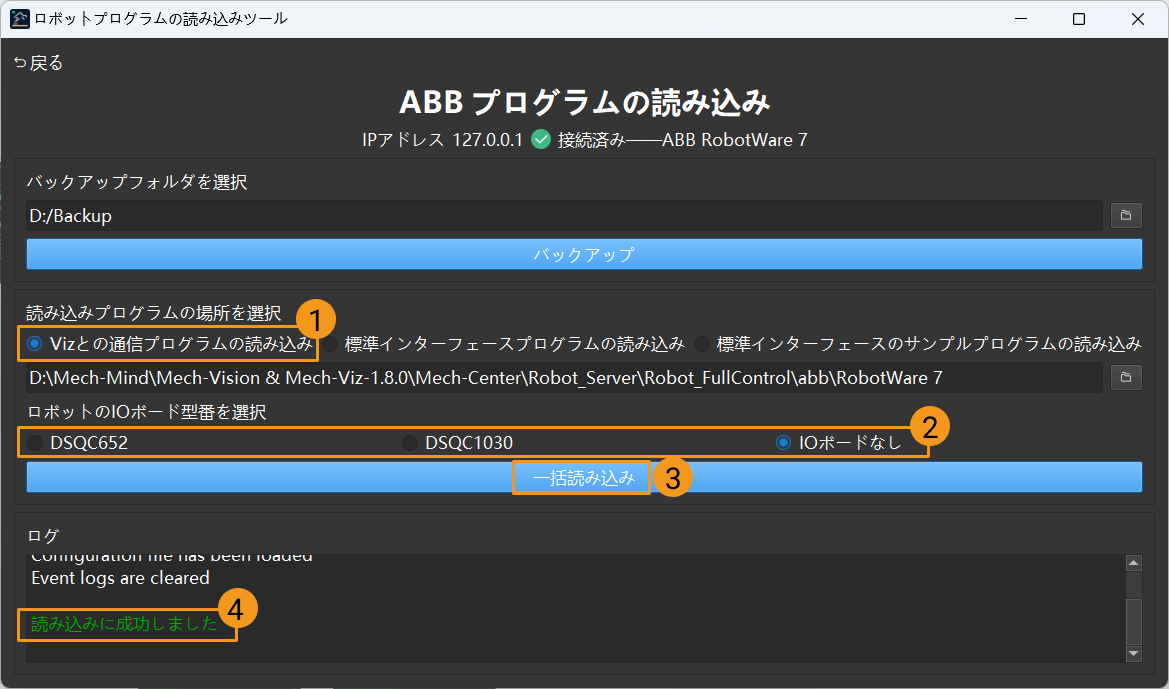Image resolution: width=1169 pixels, height=689 pixels.
Task: Click the log scrollbar up arrow
Action: click(1133, 564)
